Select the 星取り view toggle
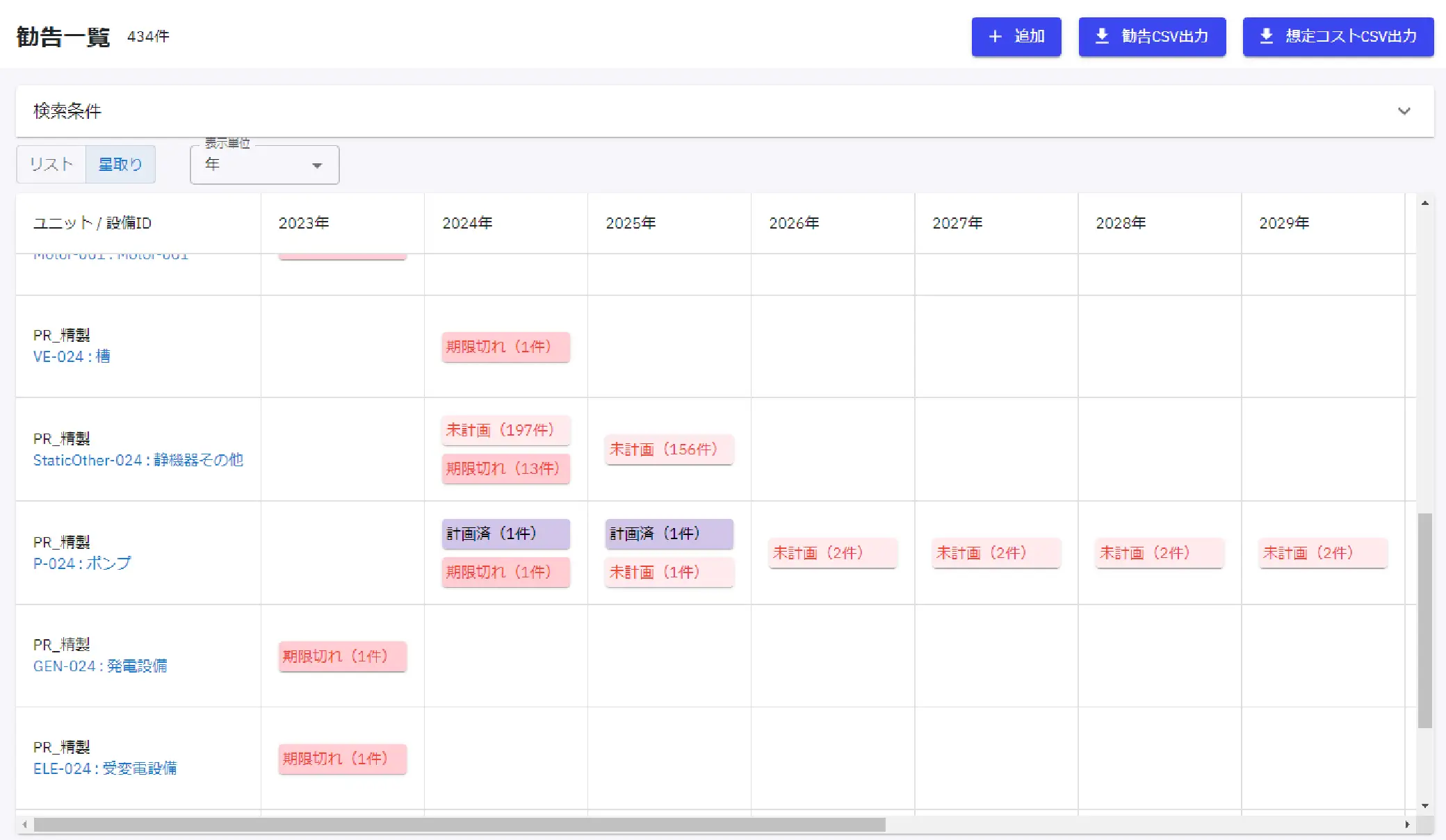Image resolution: width=1446 pixels, height=840 pixels. point(120,165)
